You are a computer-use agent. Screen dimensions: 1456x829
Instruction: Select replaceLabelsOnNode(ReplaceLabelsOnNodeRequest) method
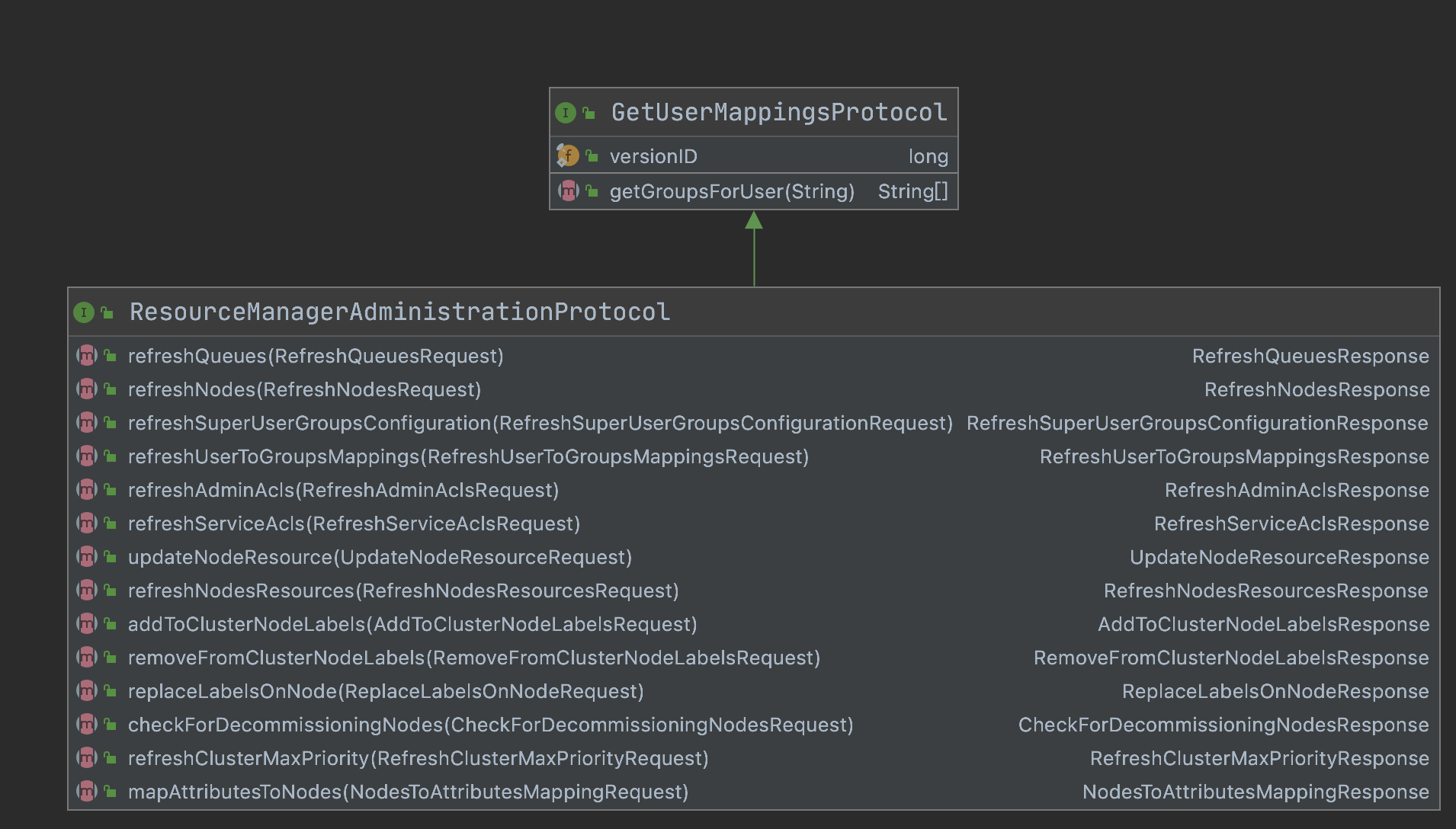click(386, 691)
